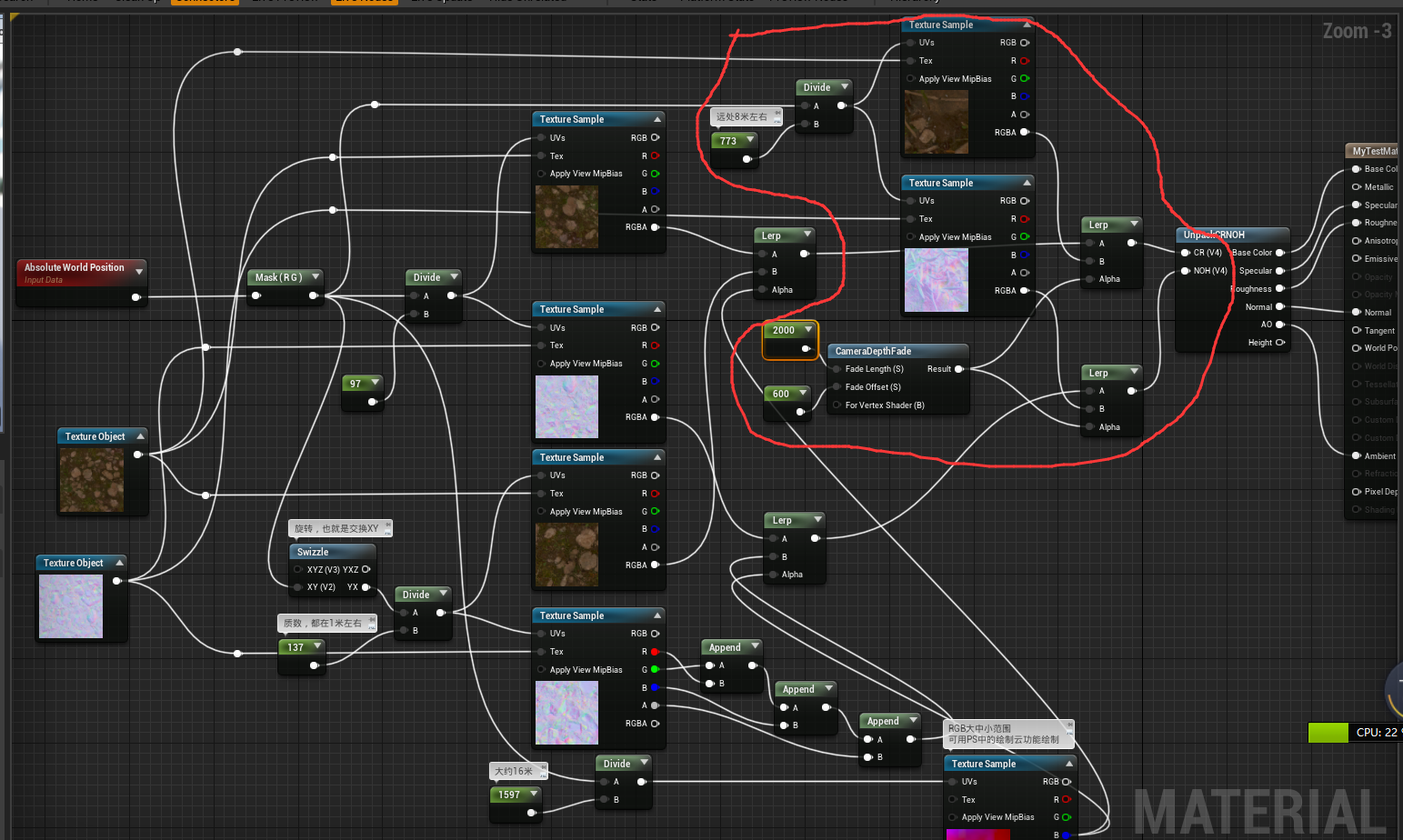
Task: Collapse the rocky-ground Texture Object node arrow
Action: [x=140, y=436]
